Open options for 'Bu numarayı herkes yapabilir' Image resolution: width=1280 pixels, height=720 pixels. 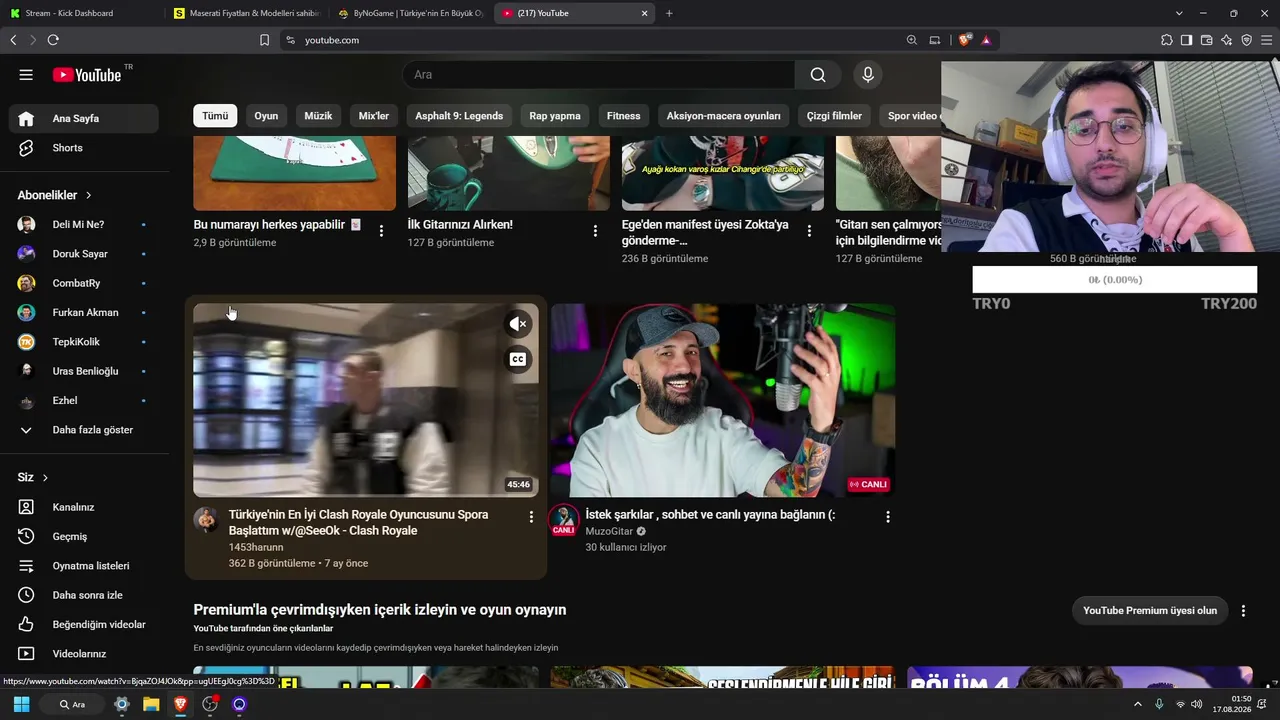[381, 231]
